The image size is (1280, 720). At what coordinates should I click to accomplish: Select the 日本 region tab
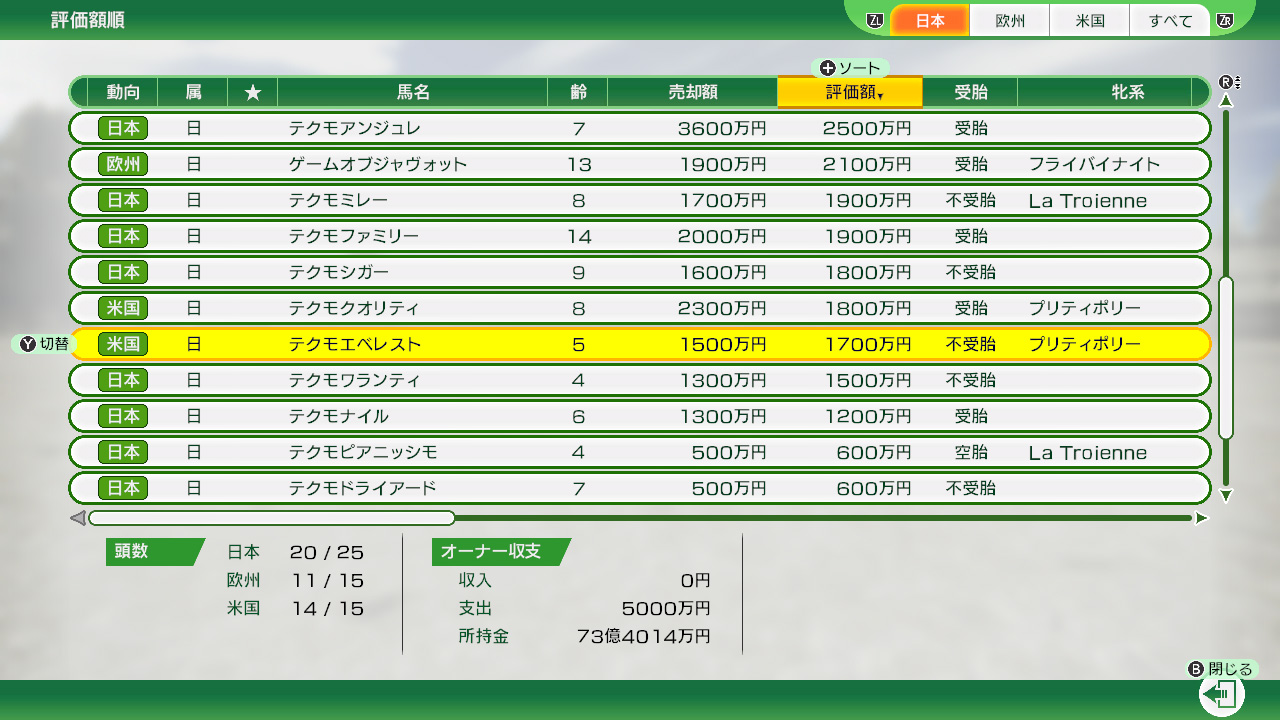pyautogui.click(x=929, y=20)
